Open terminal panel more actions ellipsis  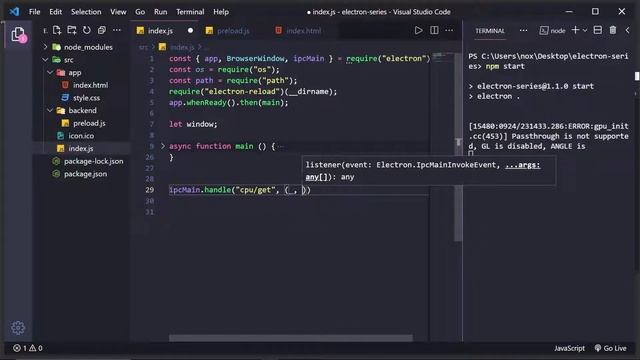click(523, 30)
